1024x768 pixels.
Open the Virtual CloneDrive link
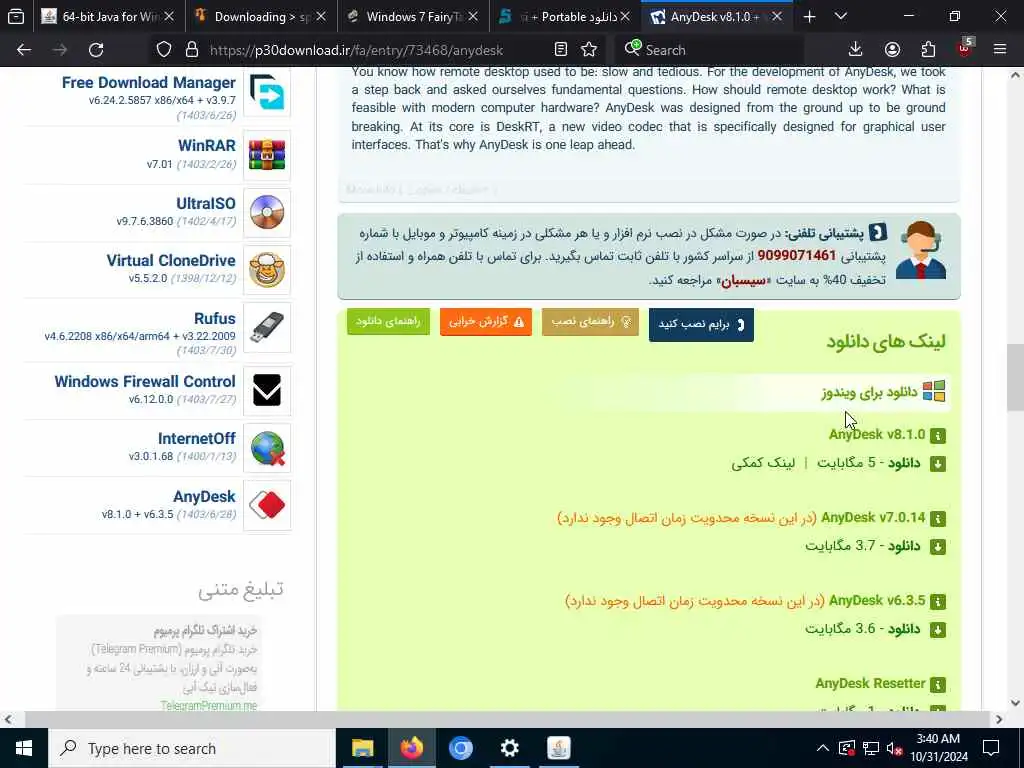(171, 261)
